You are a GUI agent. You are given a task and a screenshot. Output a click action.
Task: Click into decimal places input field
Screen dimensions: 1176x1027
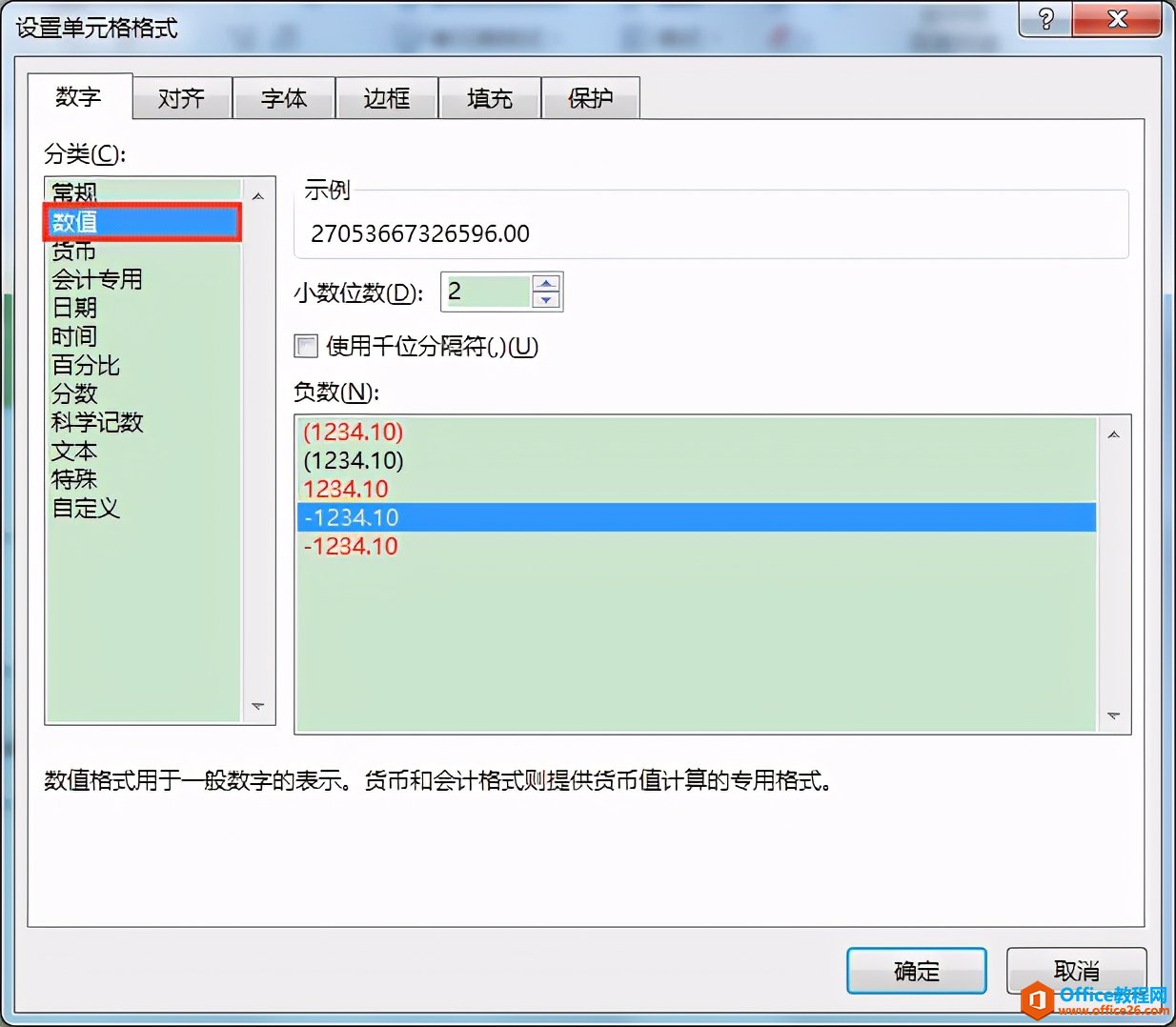tap(486, 292)
